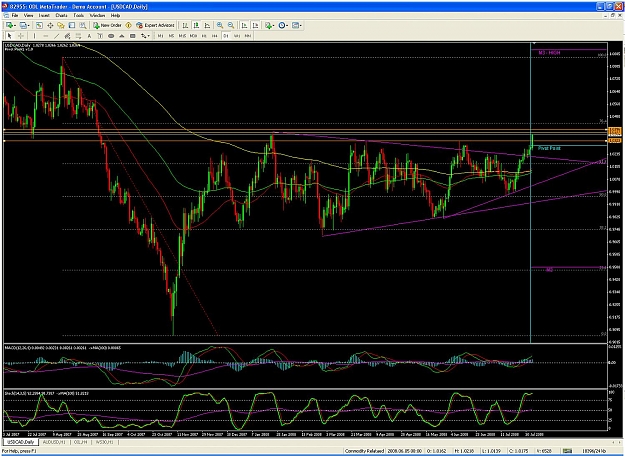625x456 pixels.
Task: Open the Indicators list dropdown
Action: (x=269, y=25)
